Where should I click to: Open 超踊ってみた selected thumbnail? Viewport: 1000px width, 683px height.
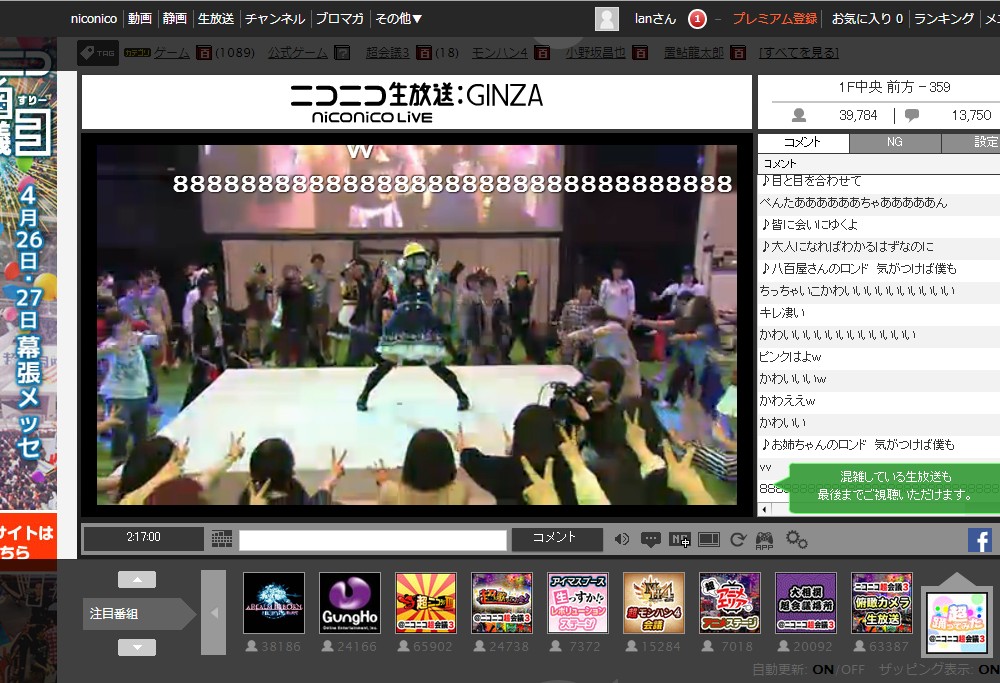pyautogui.click(x=957, y=622)
